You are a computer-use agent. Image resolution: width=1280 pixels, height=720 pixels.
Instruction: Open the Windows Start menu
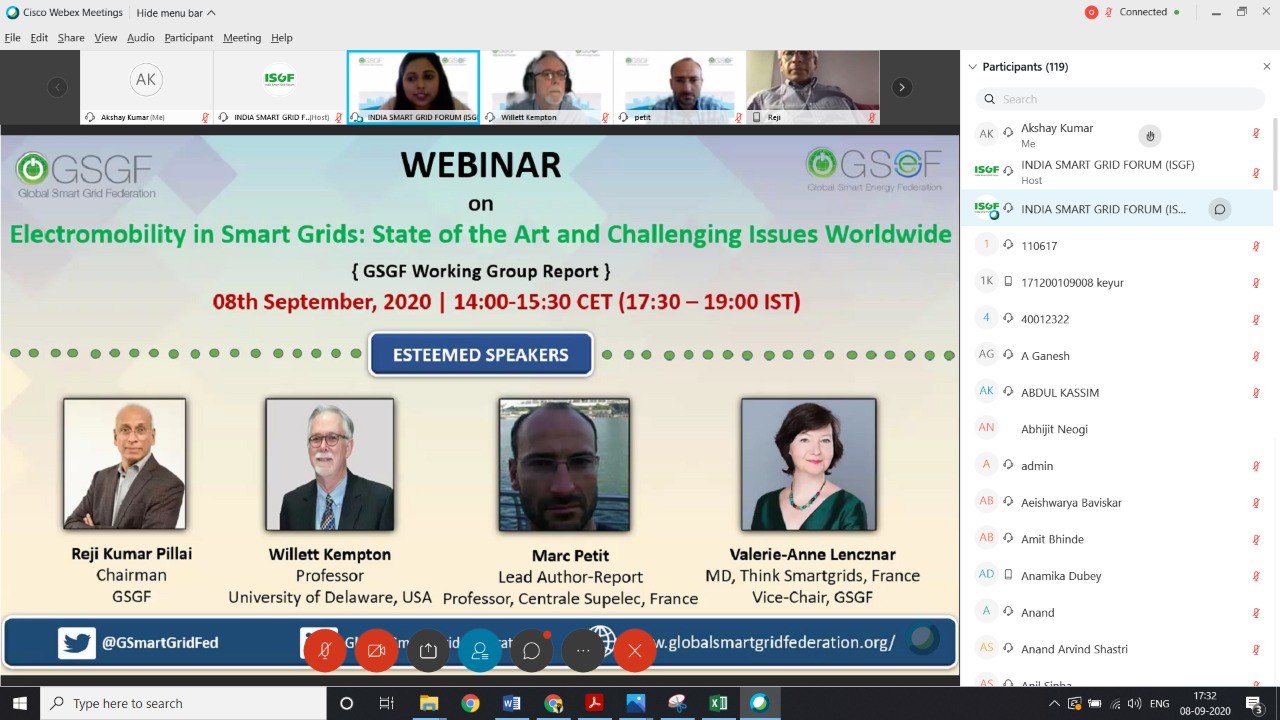coord(20,703)
